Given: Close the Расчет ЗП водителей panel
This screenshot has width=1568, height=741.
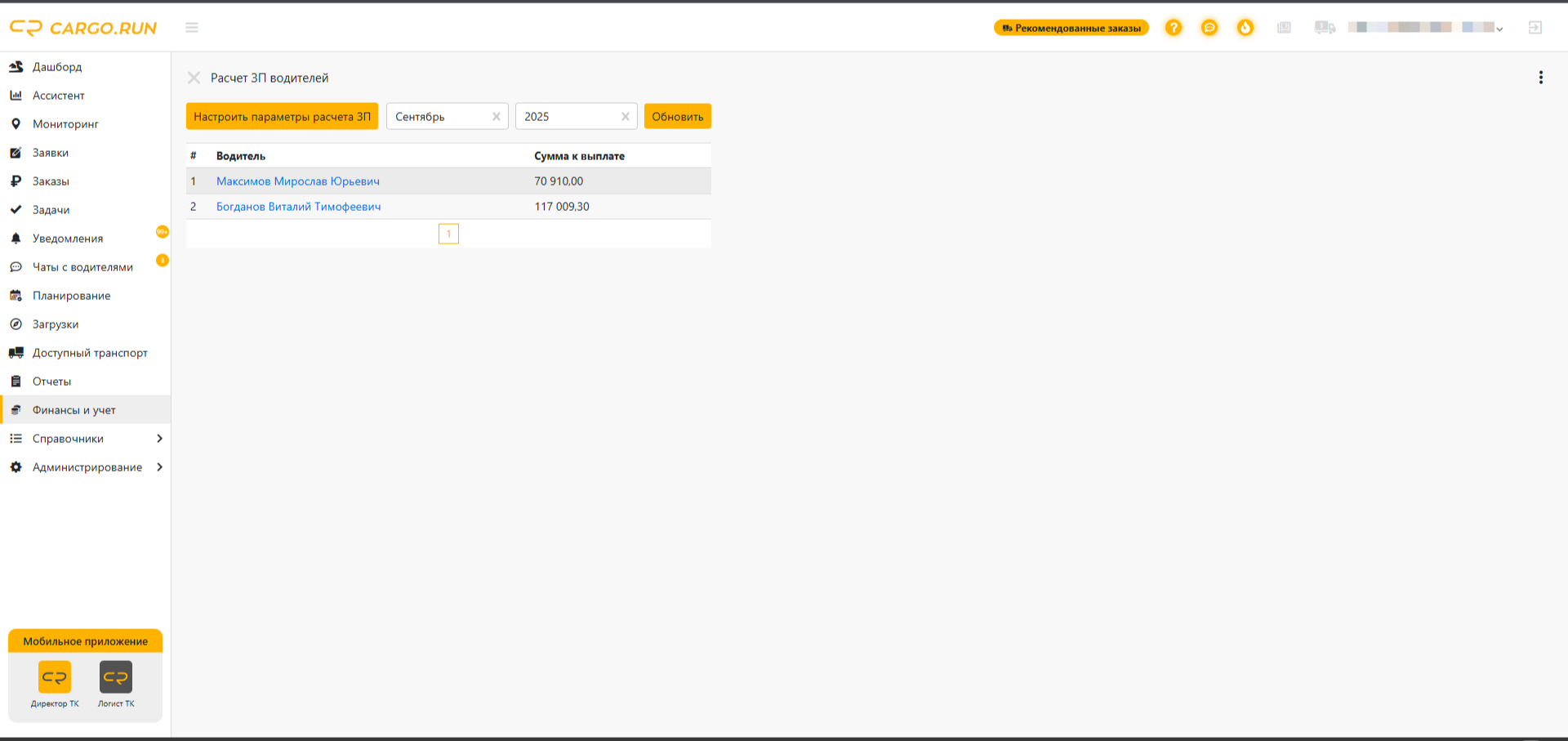Looking at the screenshot, I should [x=194, y=78].
